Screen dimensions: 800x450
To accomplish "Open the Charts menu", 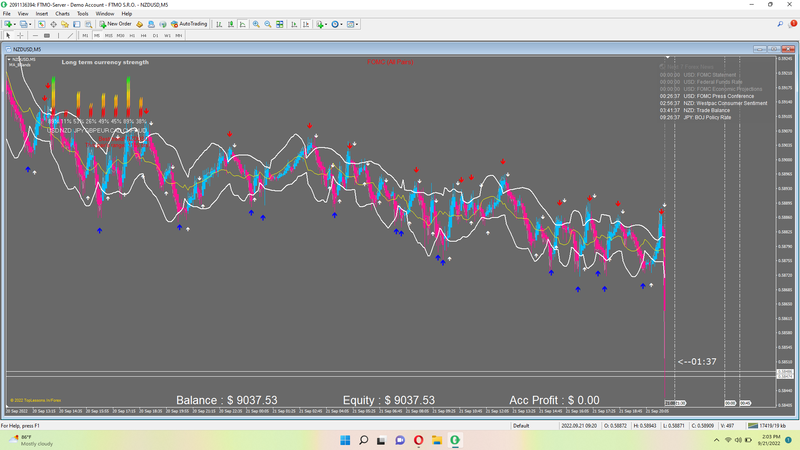I will tap(62, 13).
